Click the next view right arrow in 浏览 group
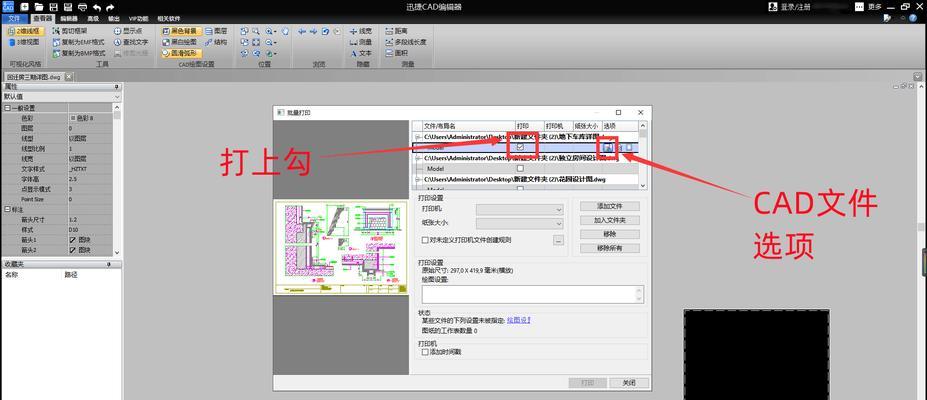The height and width of the screenshot is (400, 927). [313, 31]
